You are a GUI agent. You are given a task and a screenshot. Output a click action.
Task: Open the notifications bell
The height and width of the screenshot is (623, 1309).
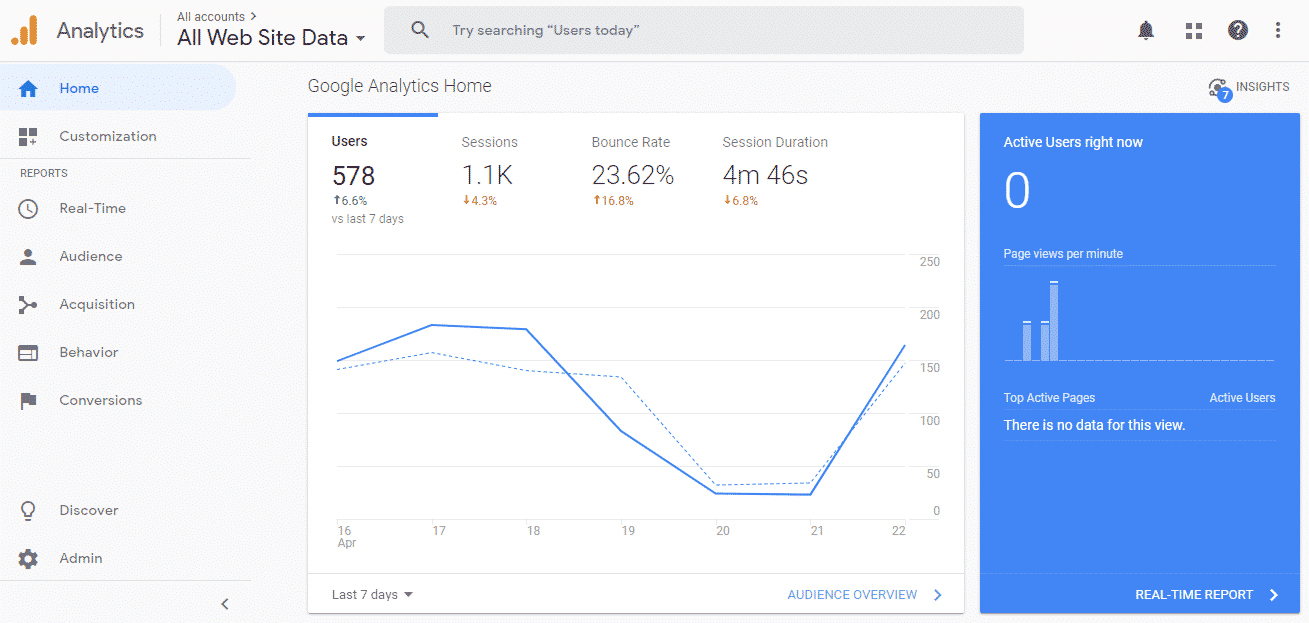coord(1146,30)
